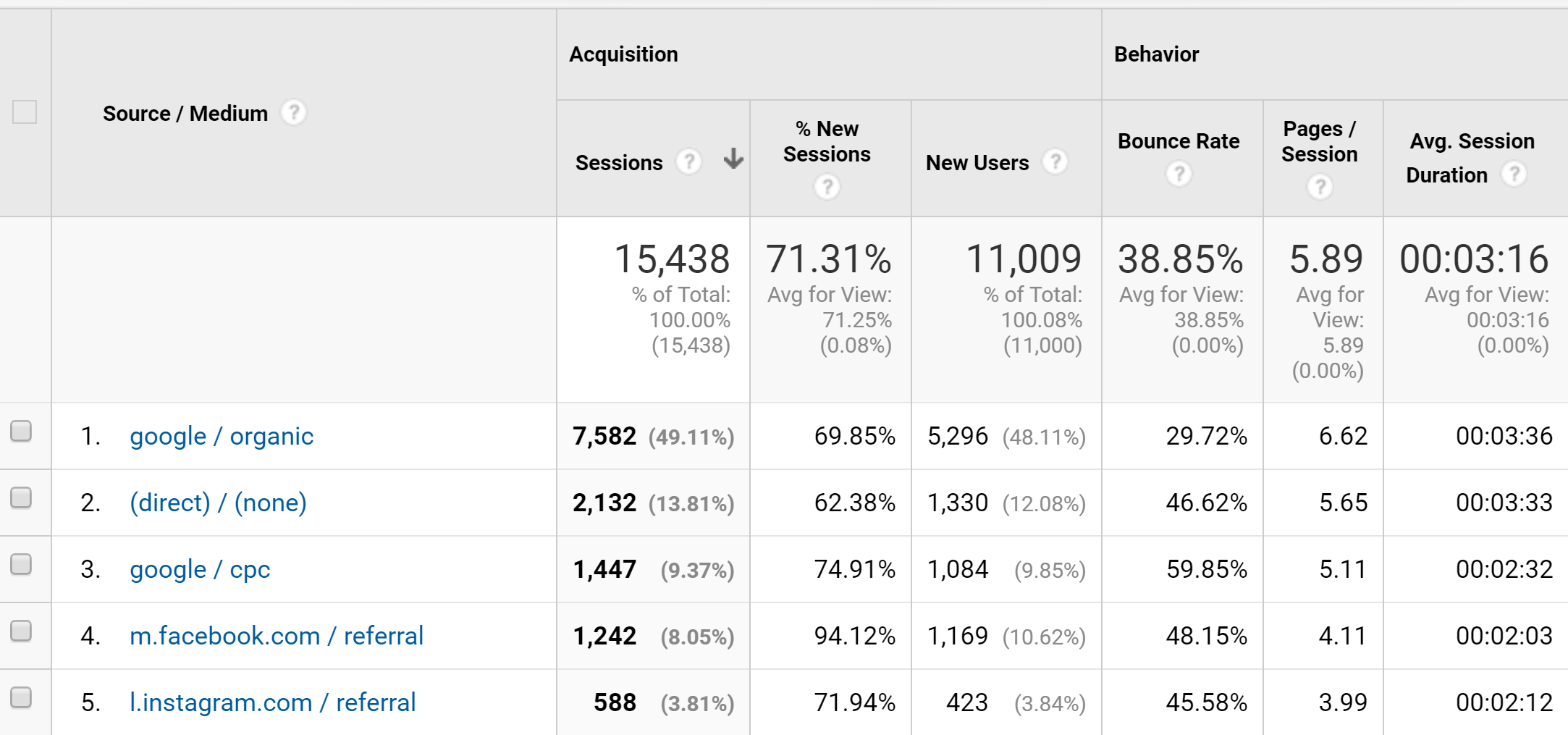Click the New Users help icon
The image size is (1568, 735).
pos(1055,162)
